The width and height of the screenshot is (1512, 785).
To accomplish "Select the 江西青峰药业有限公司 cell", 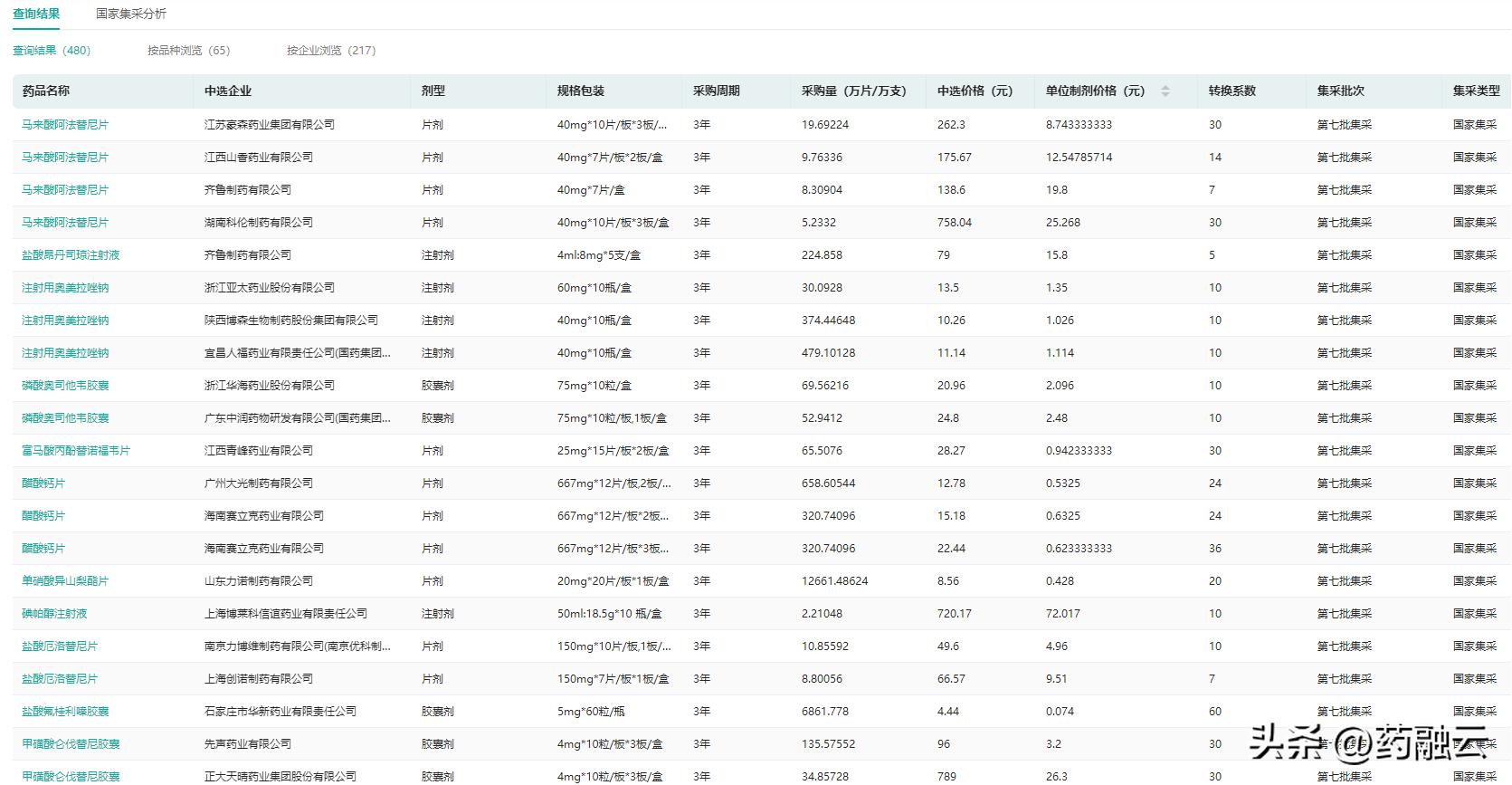I will 259,451.
